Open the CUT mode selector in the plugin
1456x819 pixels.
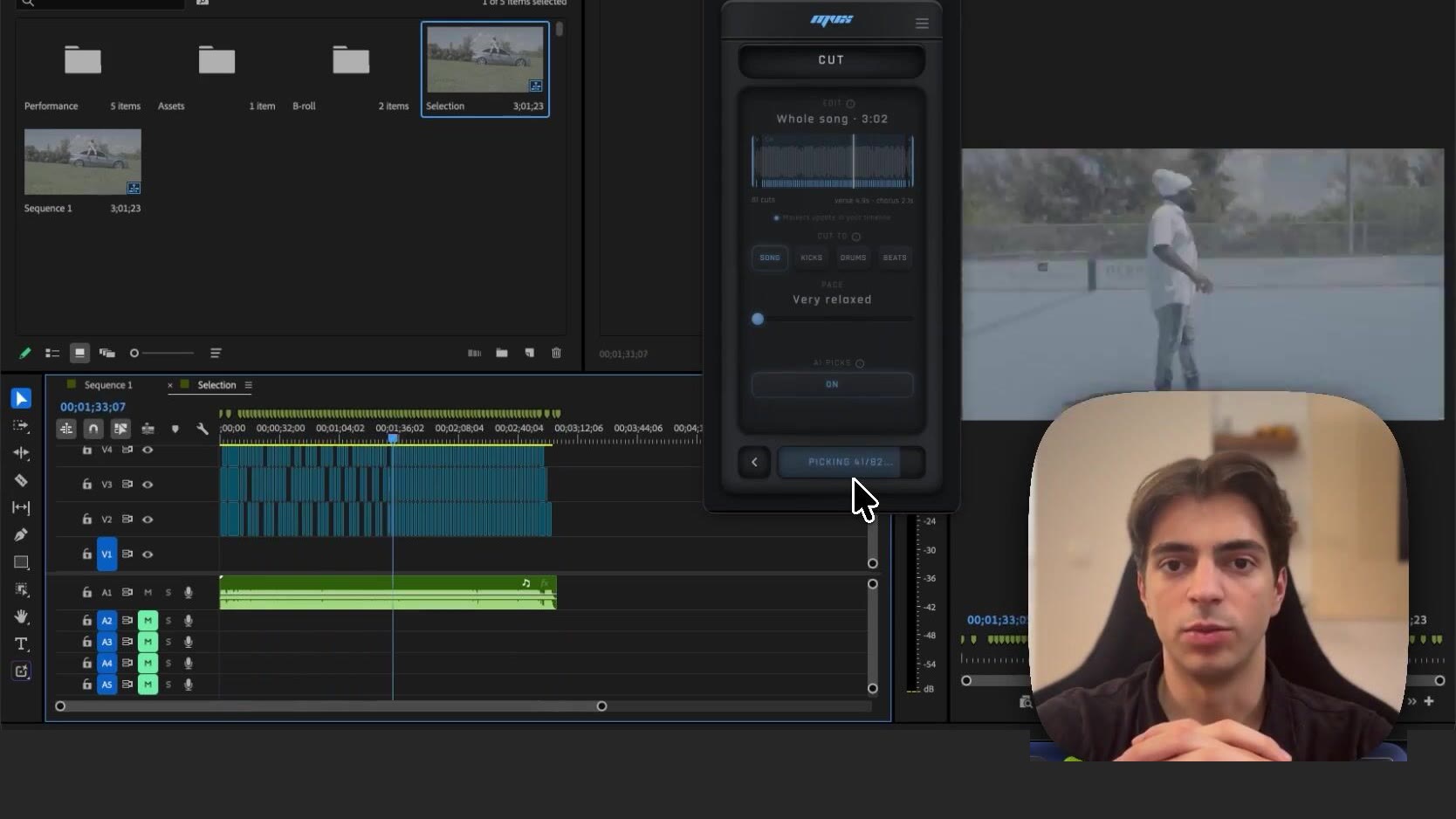(x=831, y=60)
